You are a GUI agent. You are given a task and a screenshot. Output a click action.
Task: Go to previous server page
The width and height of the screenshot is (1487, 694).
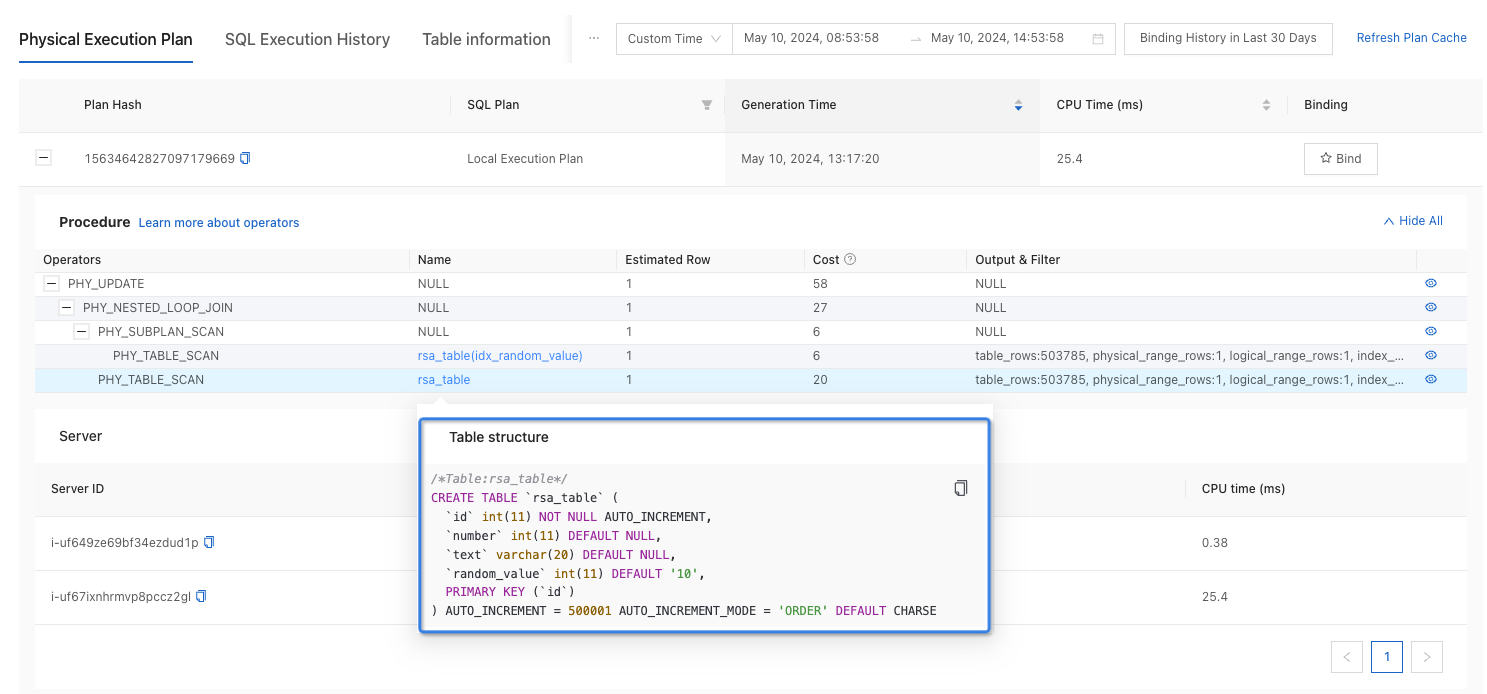click(1347, 657)
